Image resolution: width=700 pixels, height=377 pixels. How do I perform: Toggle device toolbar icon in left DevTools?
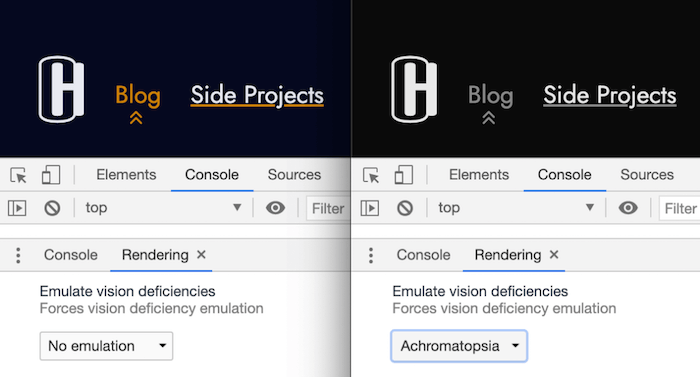coord(51,175)
